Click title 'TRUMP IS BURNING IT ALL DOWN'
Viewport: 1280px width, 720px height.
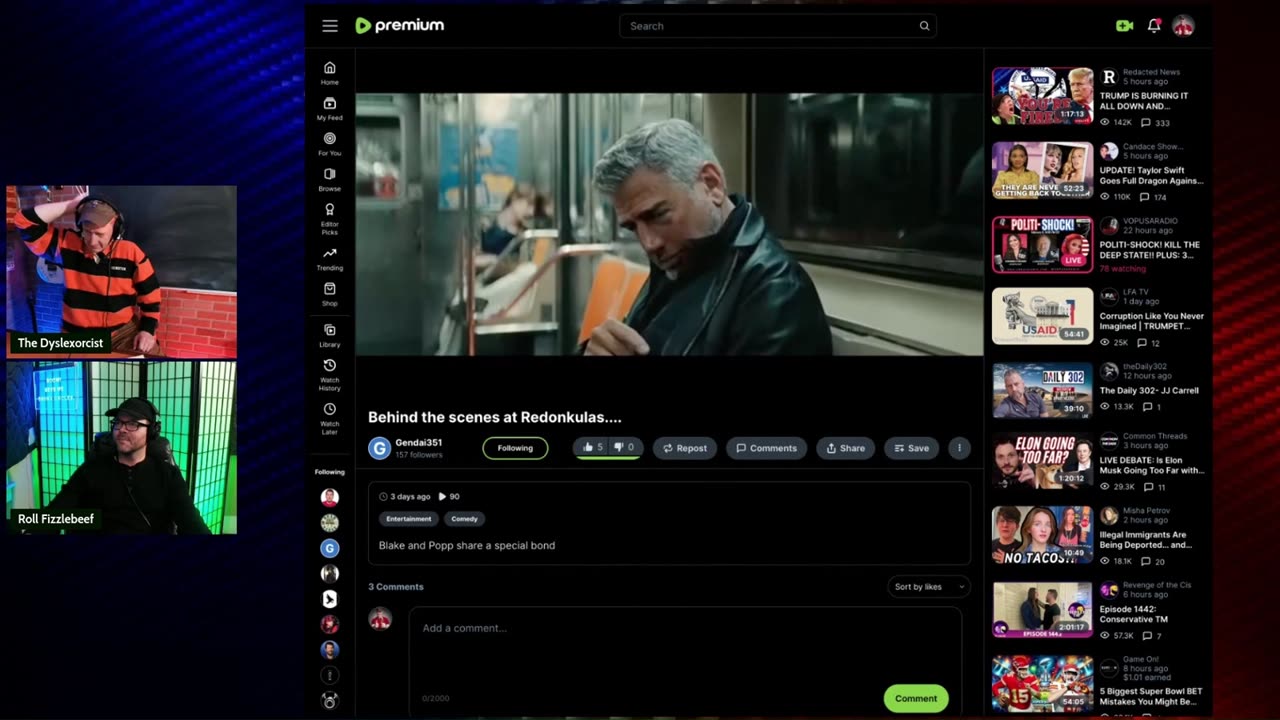pos(1144,101)
